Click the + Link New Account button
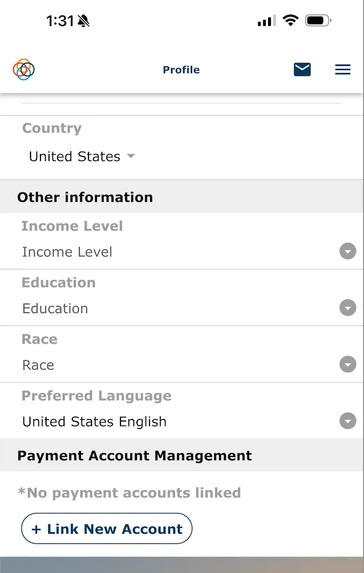Image resolution: width=364 pixels, height=573 pixels. (107, 528)
